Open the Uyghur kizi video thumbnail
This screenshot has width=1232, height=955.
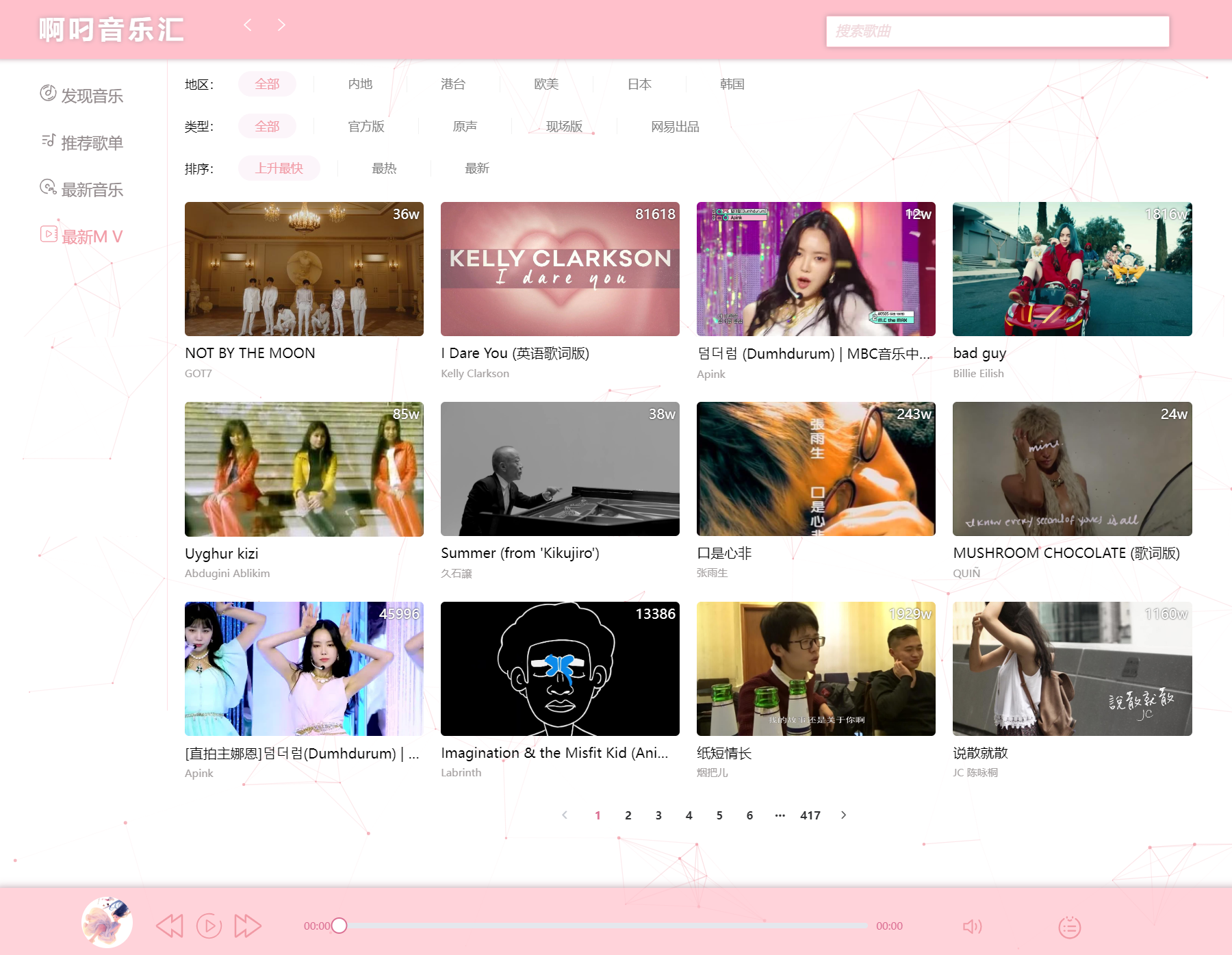[x=304, y=469]
